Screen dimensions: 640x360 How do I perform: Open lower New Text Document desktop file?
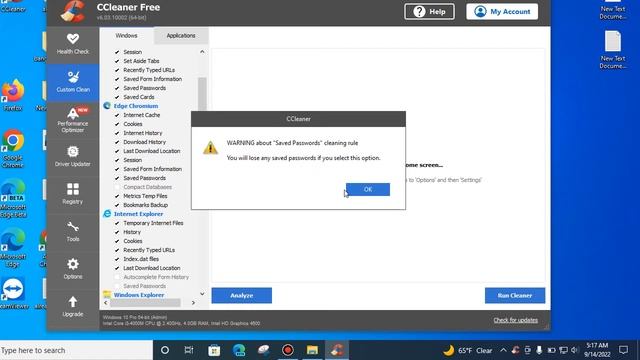click(613, 49)
